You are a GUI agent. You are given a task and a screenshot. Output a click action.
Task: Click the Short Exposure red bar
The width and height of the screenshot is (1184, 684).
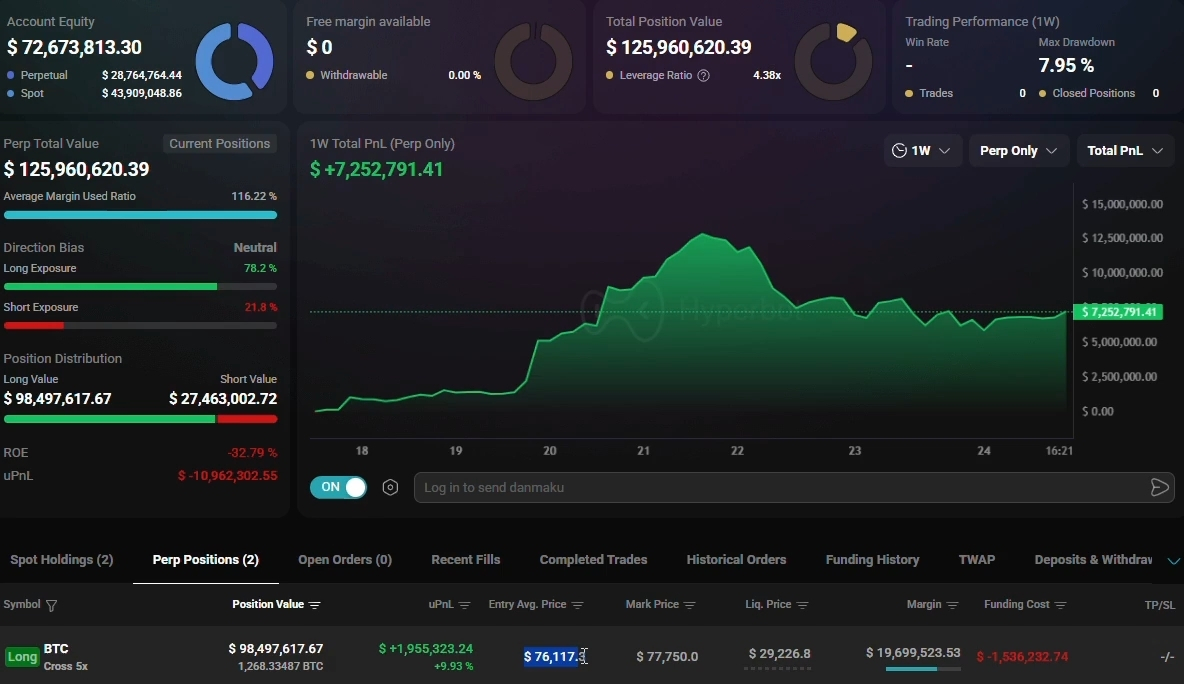pyautogui.click(x=34, y=326)
